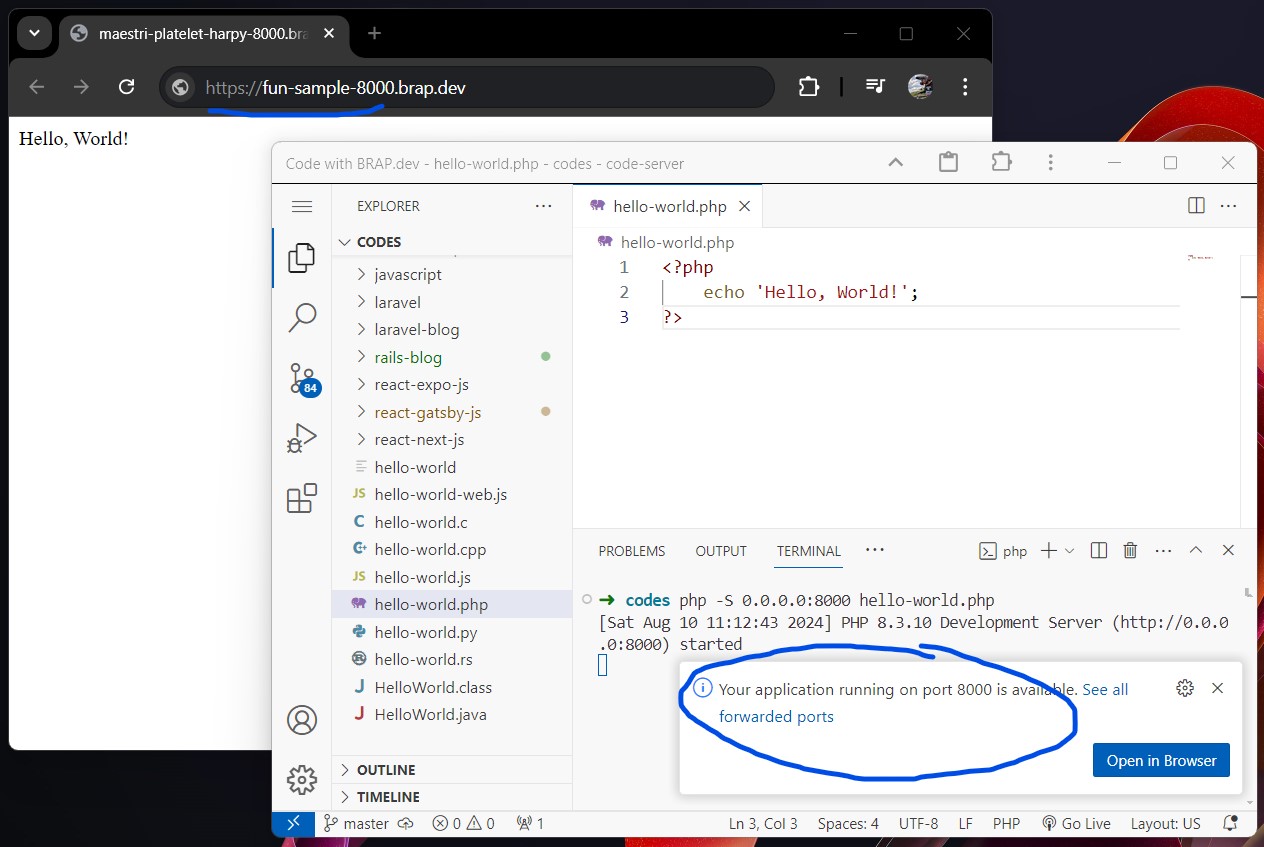The height and width of the screenshot is (847, 1264).
Task: Switch to the PROBLEMS tab
Action: (x=631, y=550)
